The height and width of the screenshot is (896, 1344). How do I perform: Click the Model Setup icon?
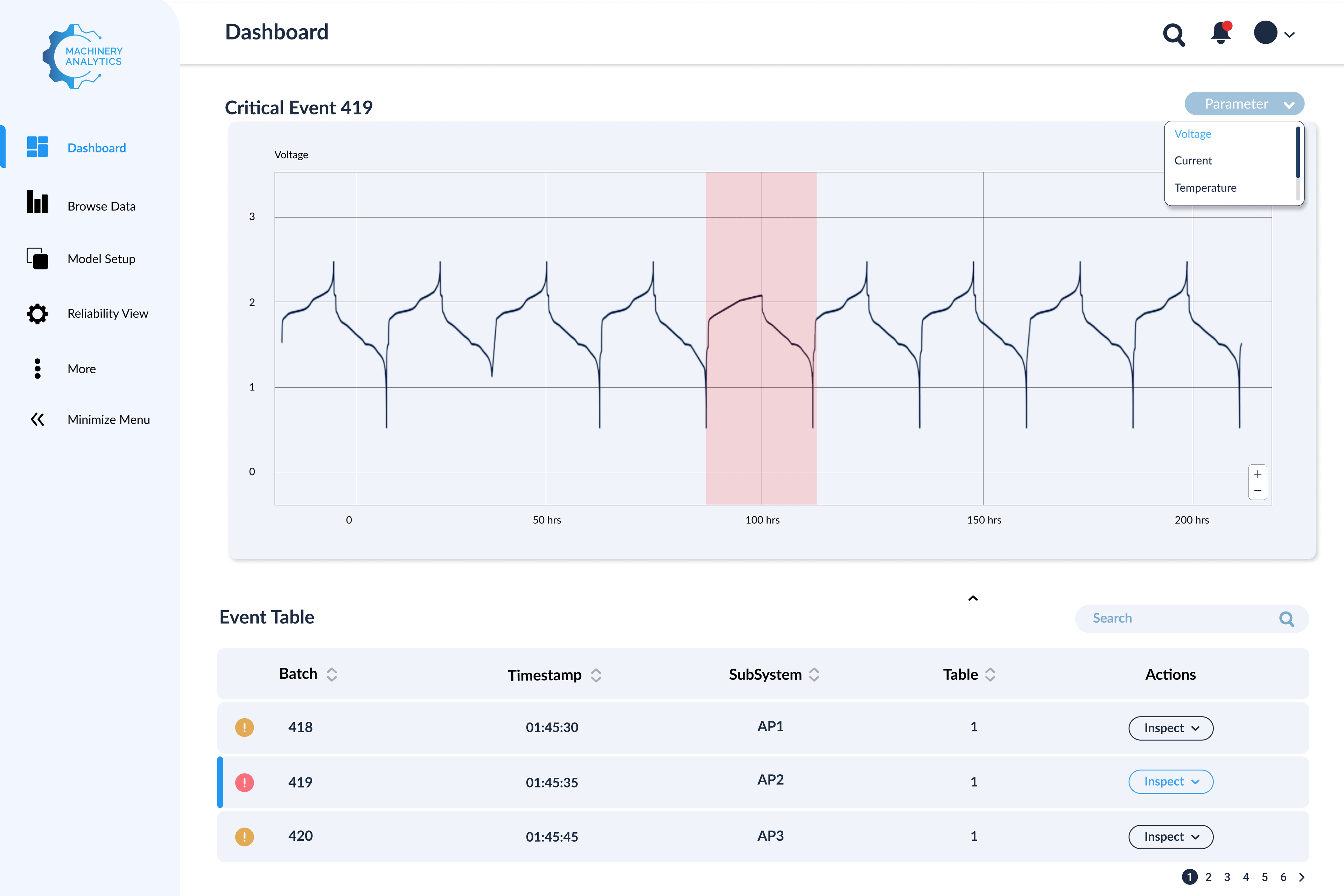click(x=37, y=258)
